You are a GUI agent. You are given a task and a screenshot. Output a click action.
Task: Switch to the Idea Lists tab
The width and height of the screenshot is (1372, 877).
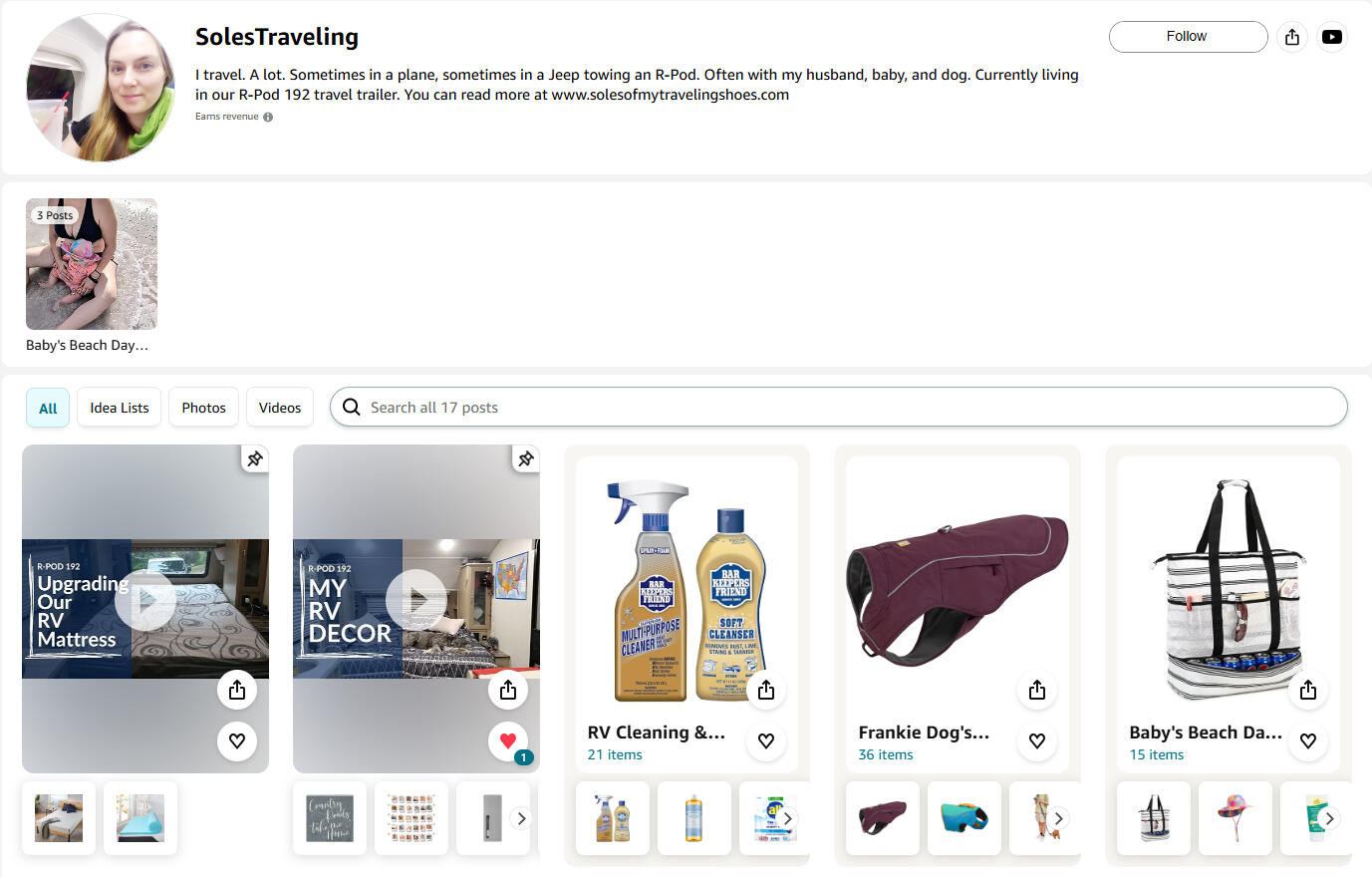click(120, 408)
